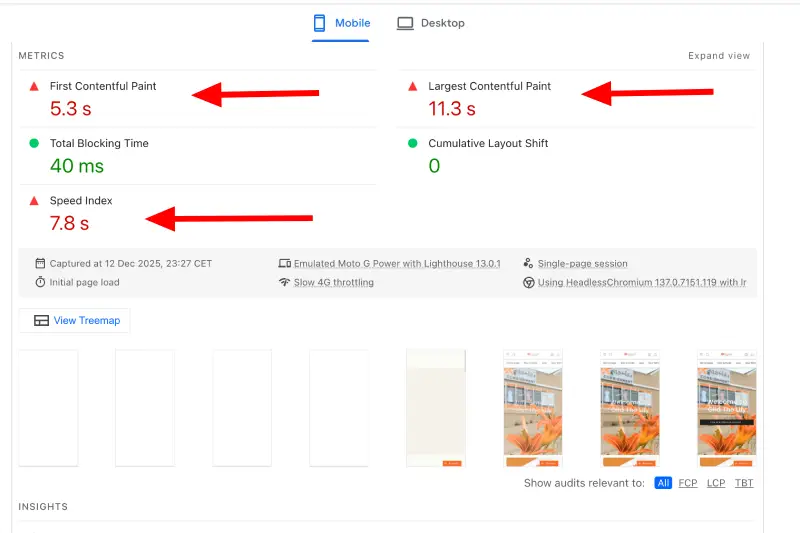The width and height of the screenshot is (800, 533).
Task: Click the View Treemap button
Action: click(x=75, y=321)
